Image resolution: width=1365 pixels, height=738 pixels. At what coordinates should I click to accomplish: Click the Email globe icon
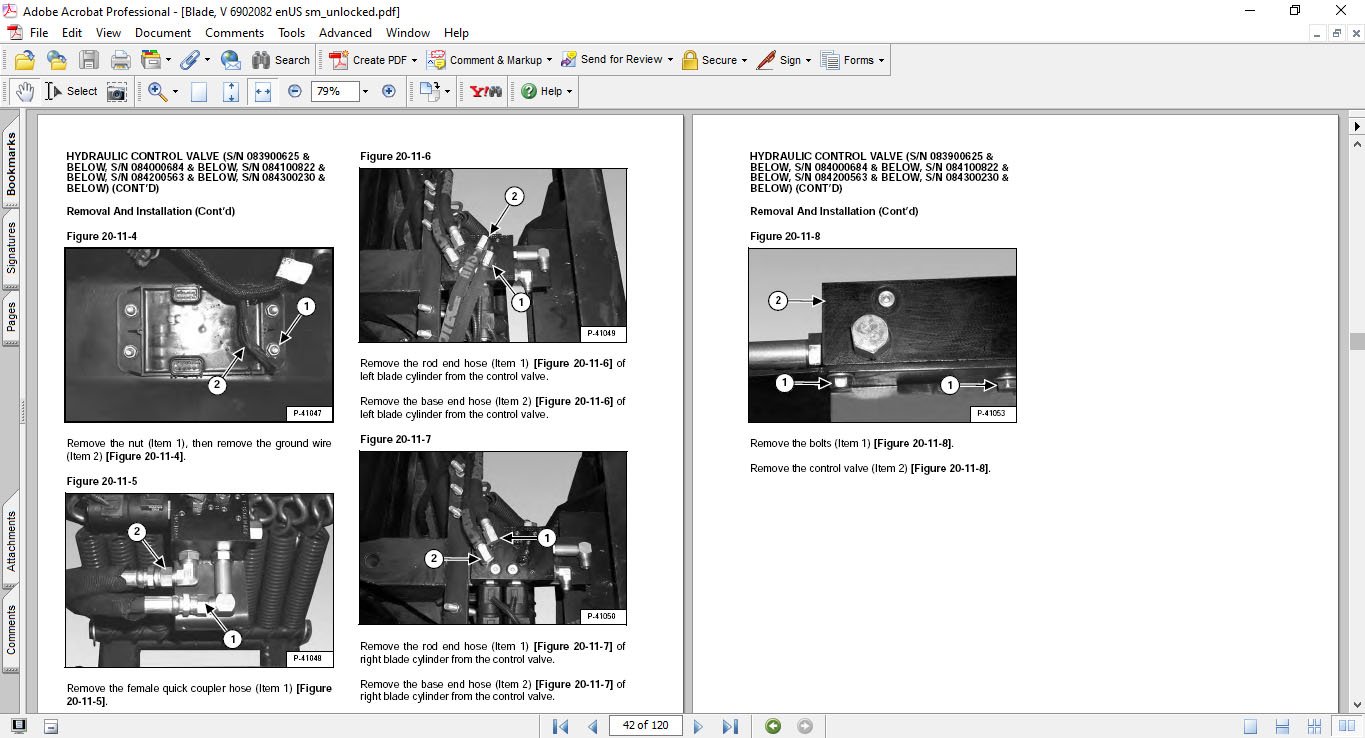tap(230, 60)
